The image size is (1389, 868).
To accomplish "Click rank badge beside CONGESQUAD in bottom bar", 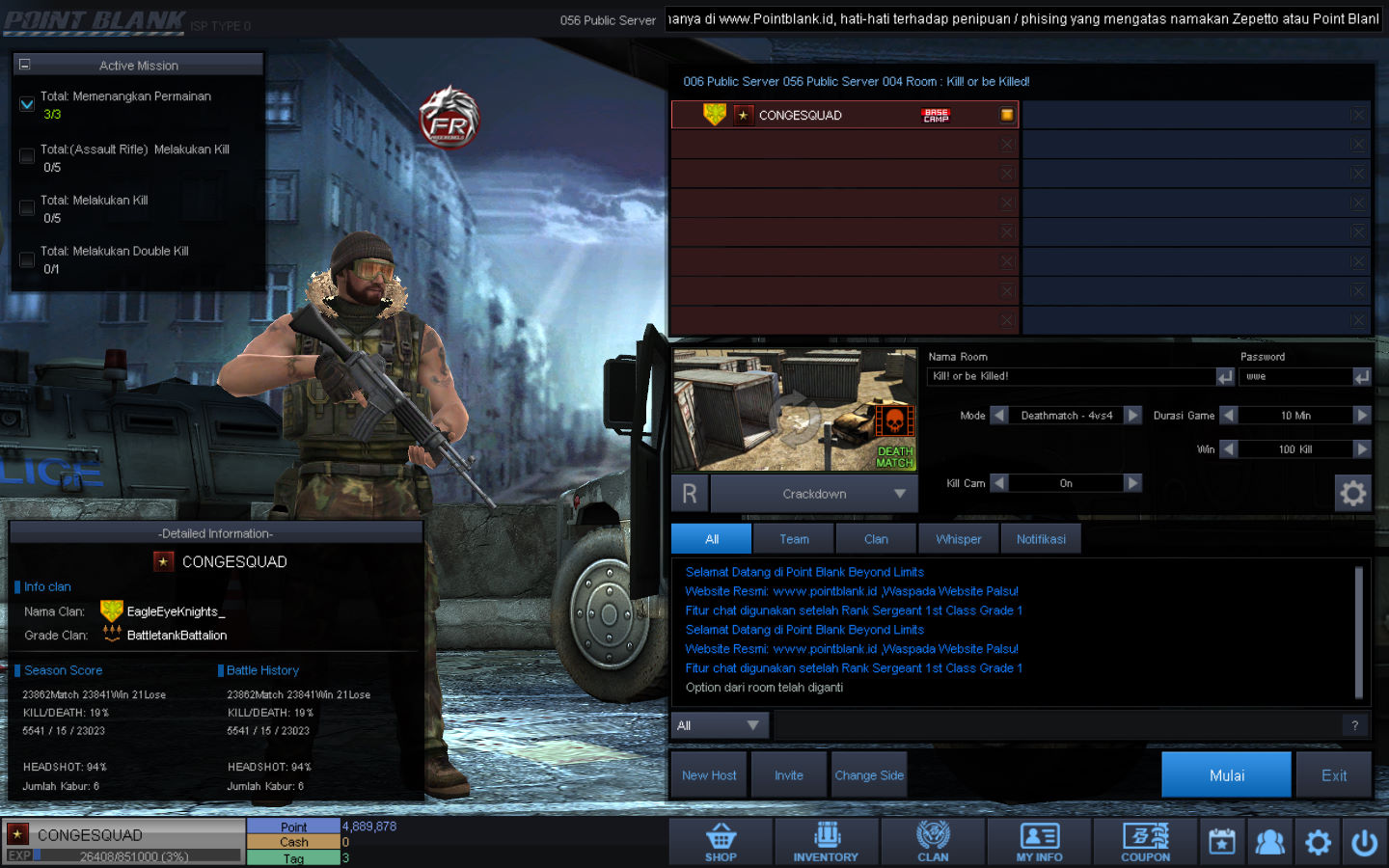I will point(17,834).
